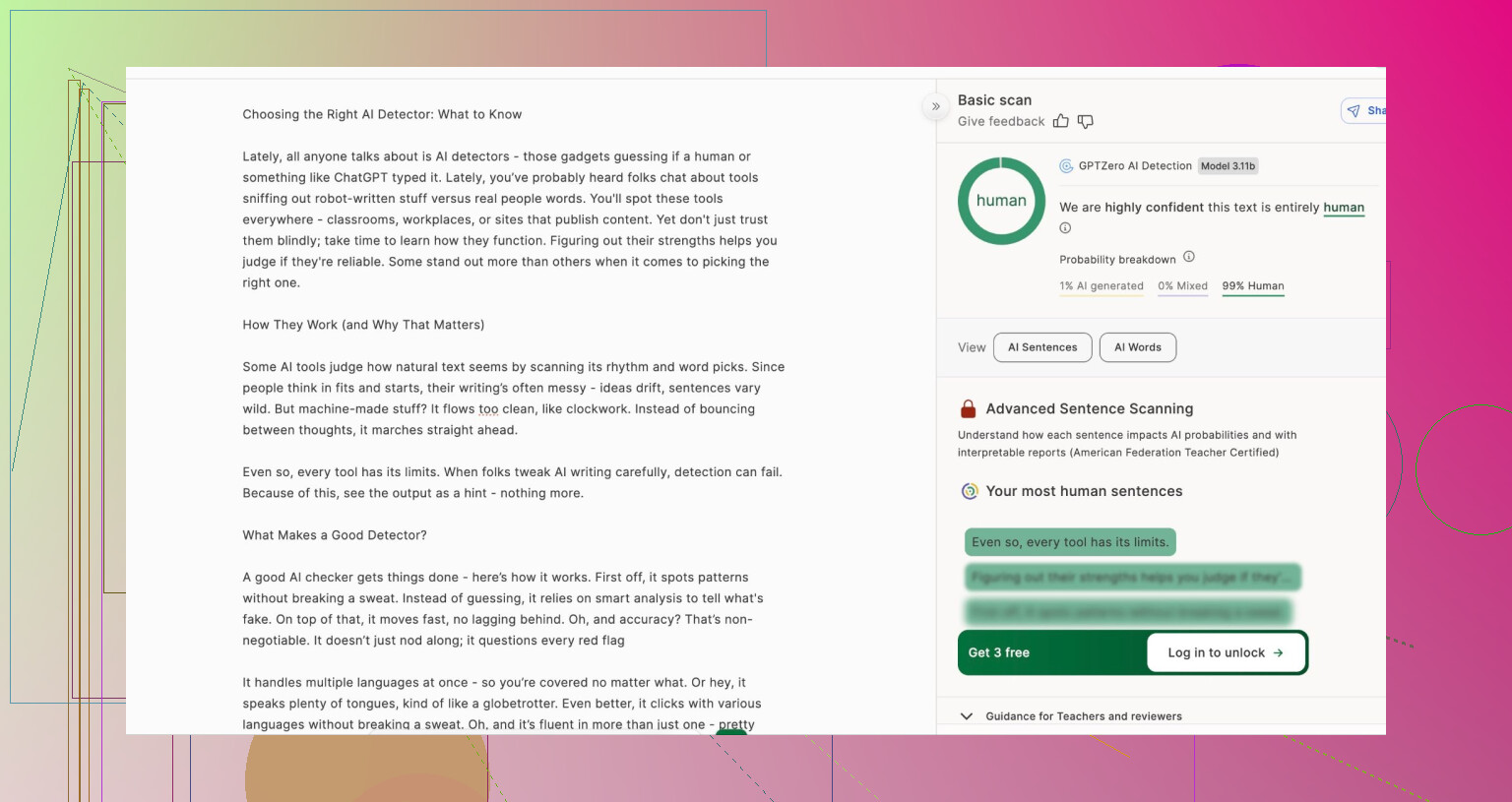Select the 0% Mixed breakdown tab
The image size is (1512, 802).
[x=1182, y=286]
